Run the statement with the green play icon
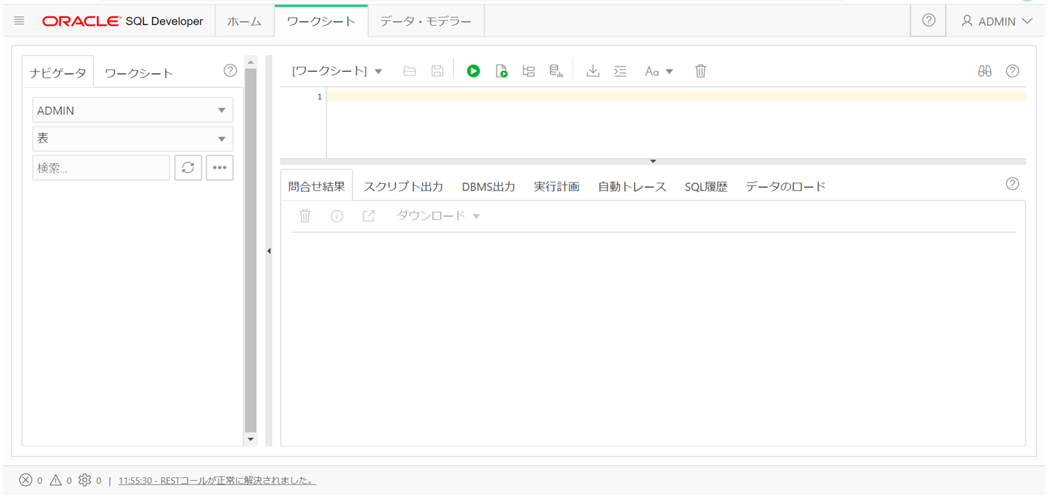This screenshot has height=498, width=1048. (473, 71)
